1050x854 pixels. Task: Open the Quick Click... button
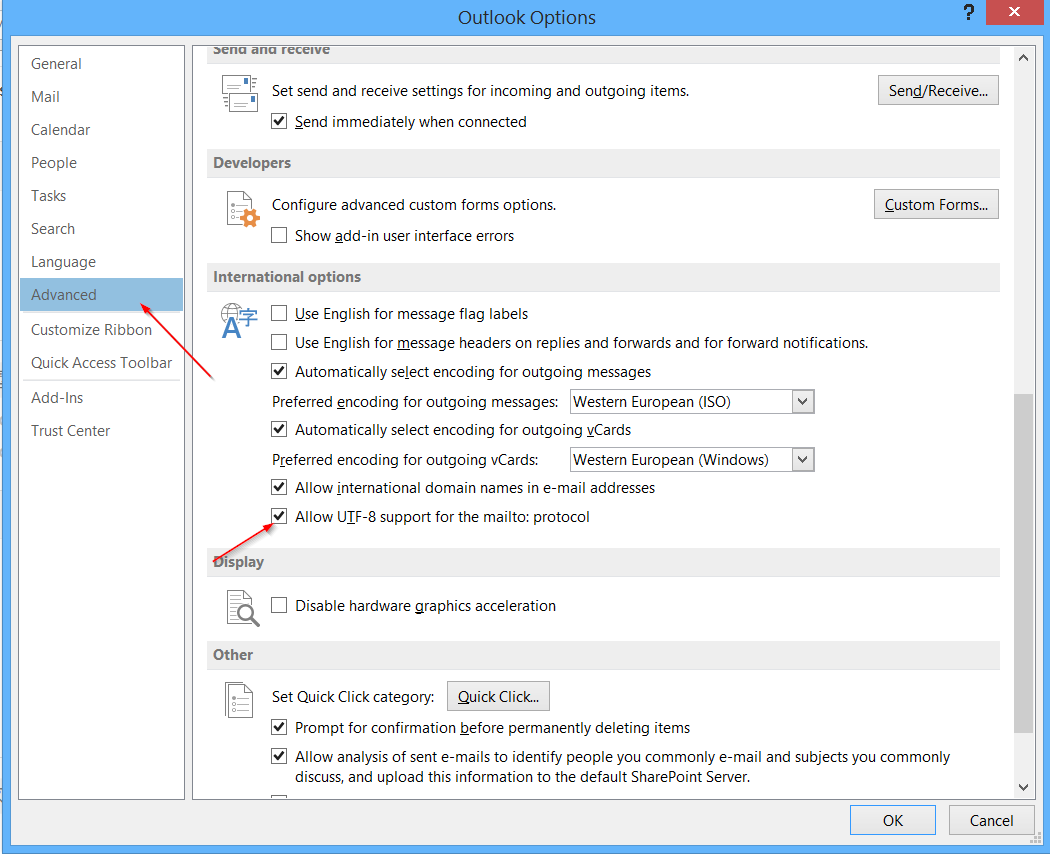pos(498,697)
